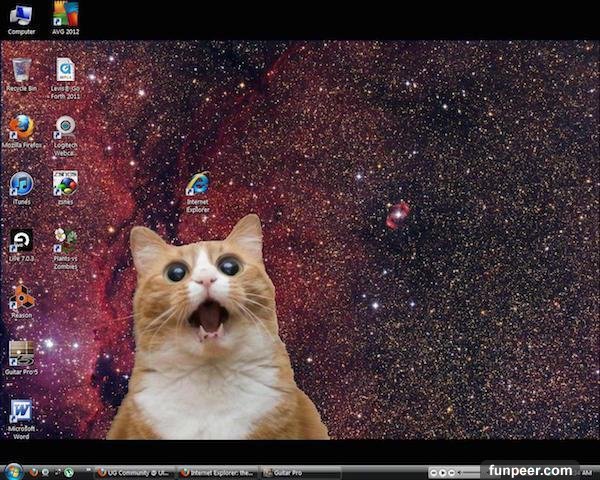Select the Internet Explorer desktop icon
This screenshot has height=480, width=600.
(198, 186)
